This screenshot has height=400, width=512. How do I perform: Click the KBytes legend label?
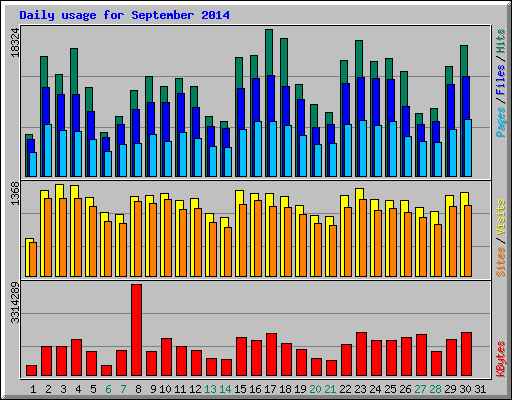coord(501,359)
